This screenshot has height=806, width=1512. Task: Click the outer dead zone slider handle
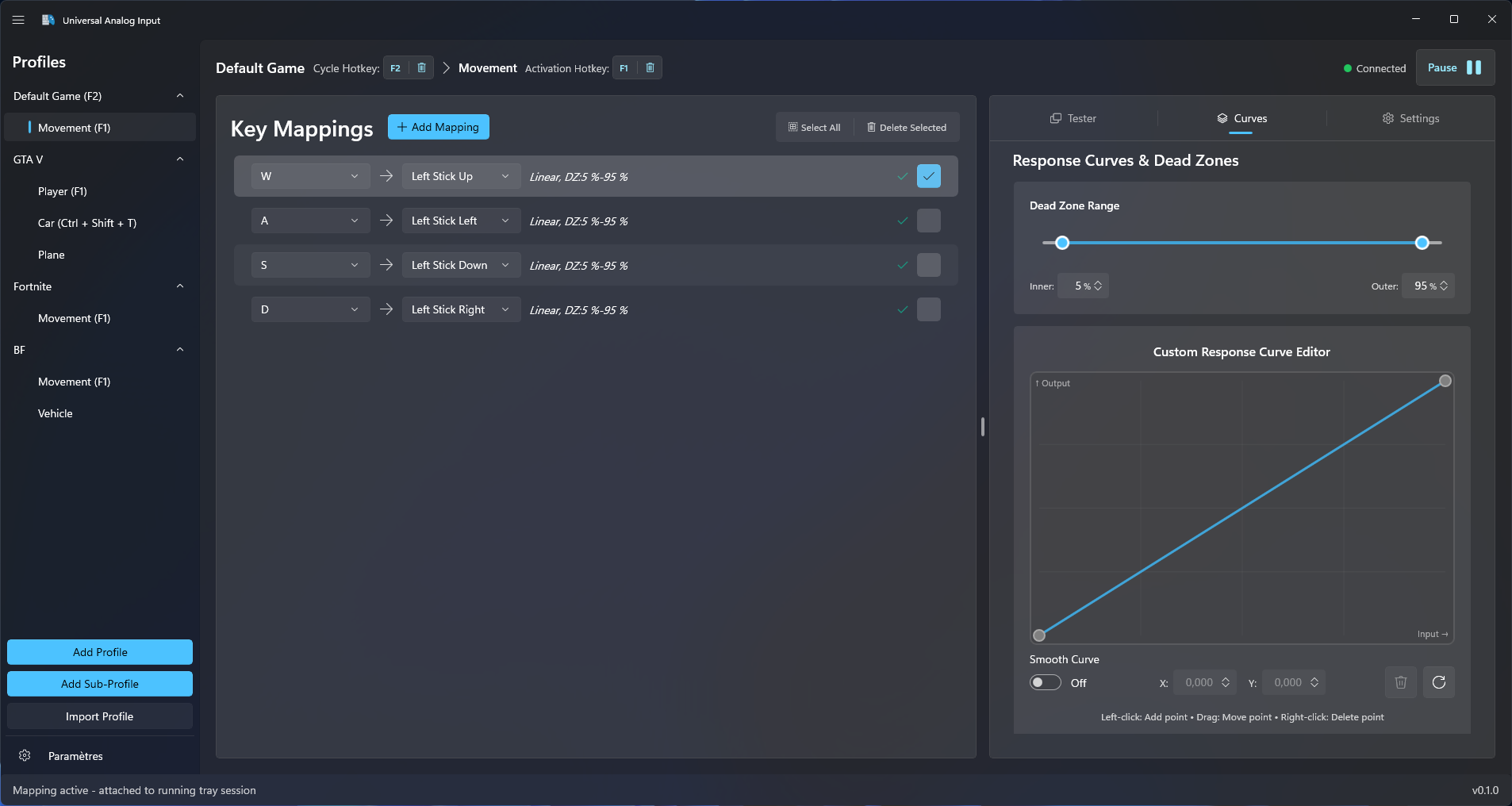click(x=1422, y=243)
